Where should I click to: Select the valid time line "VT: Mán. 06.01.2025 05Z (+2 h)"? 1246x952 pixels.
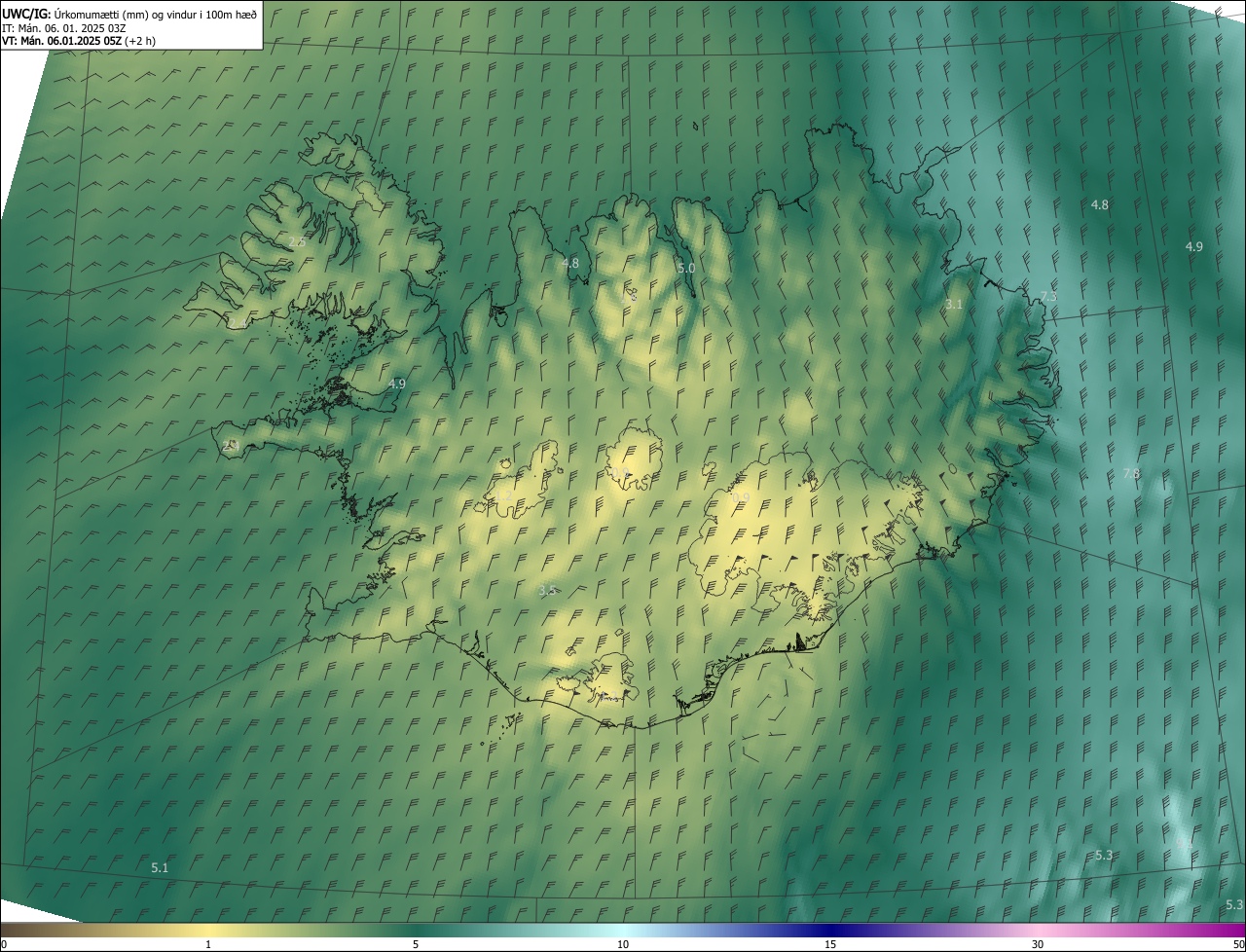coord(79,41)
